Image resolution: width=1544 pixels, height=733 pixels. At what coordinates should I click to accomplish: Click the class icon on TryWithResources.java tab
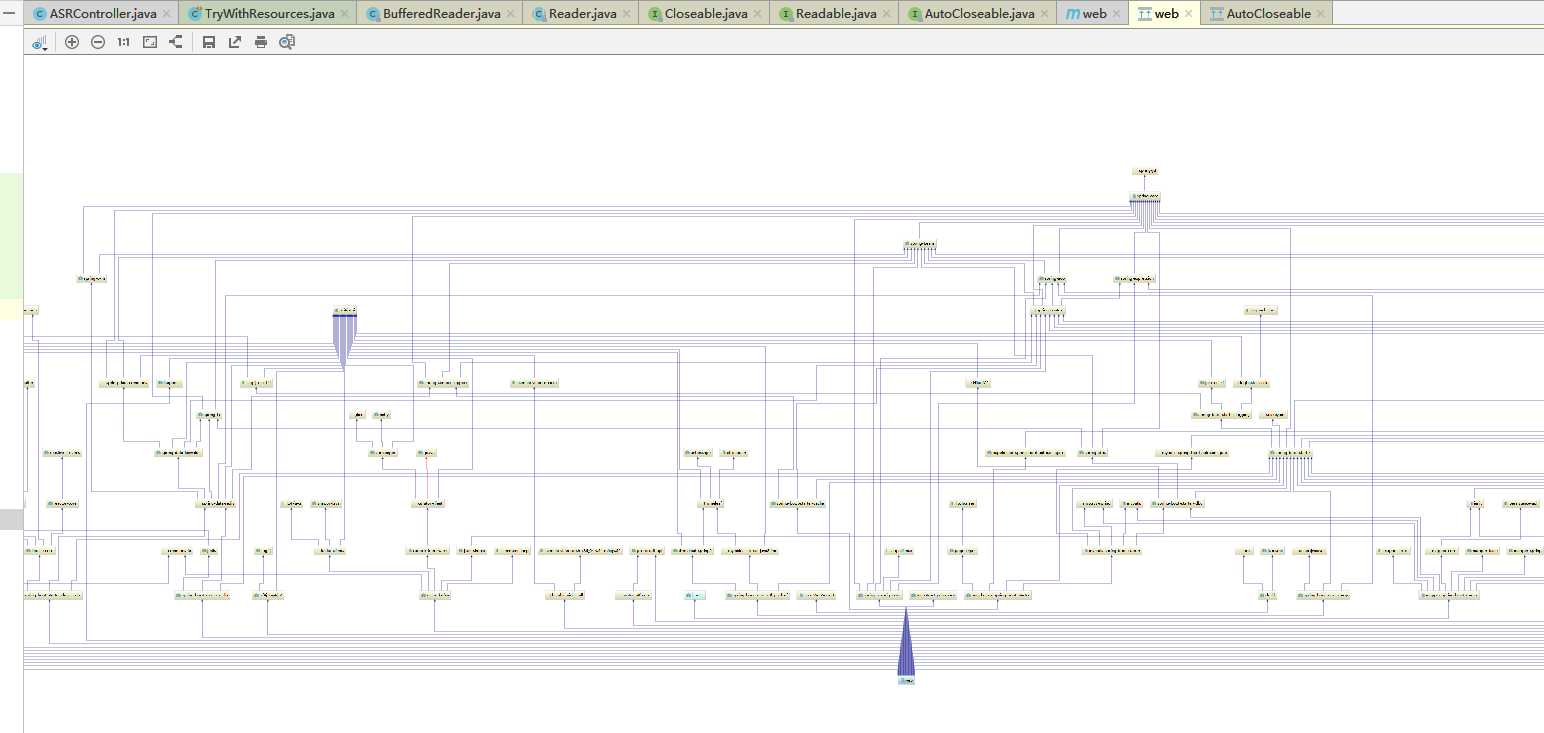tap(195, 14)
